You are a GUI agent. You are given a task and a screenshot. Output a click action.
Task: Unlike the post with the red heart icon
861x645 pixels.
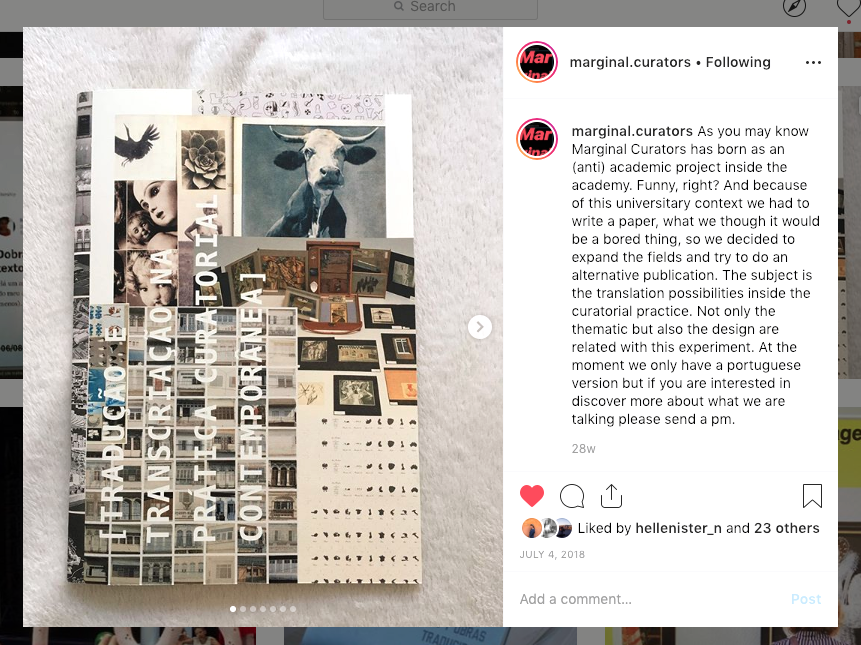(x=532, y=496)
